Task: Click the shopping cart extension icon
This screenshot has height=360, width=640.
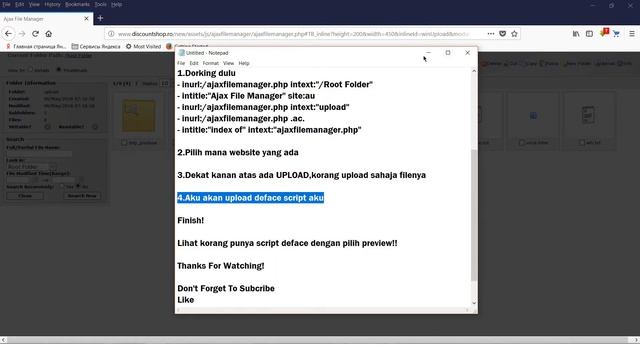Action: coord(616,34)
